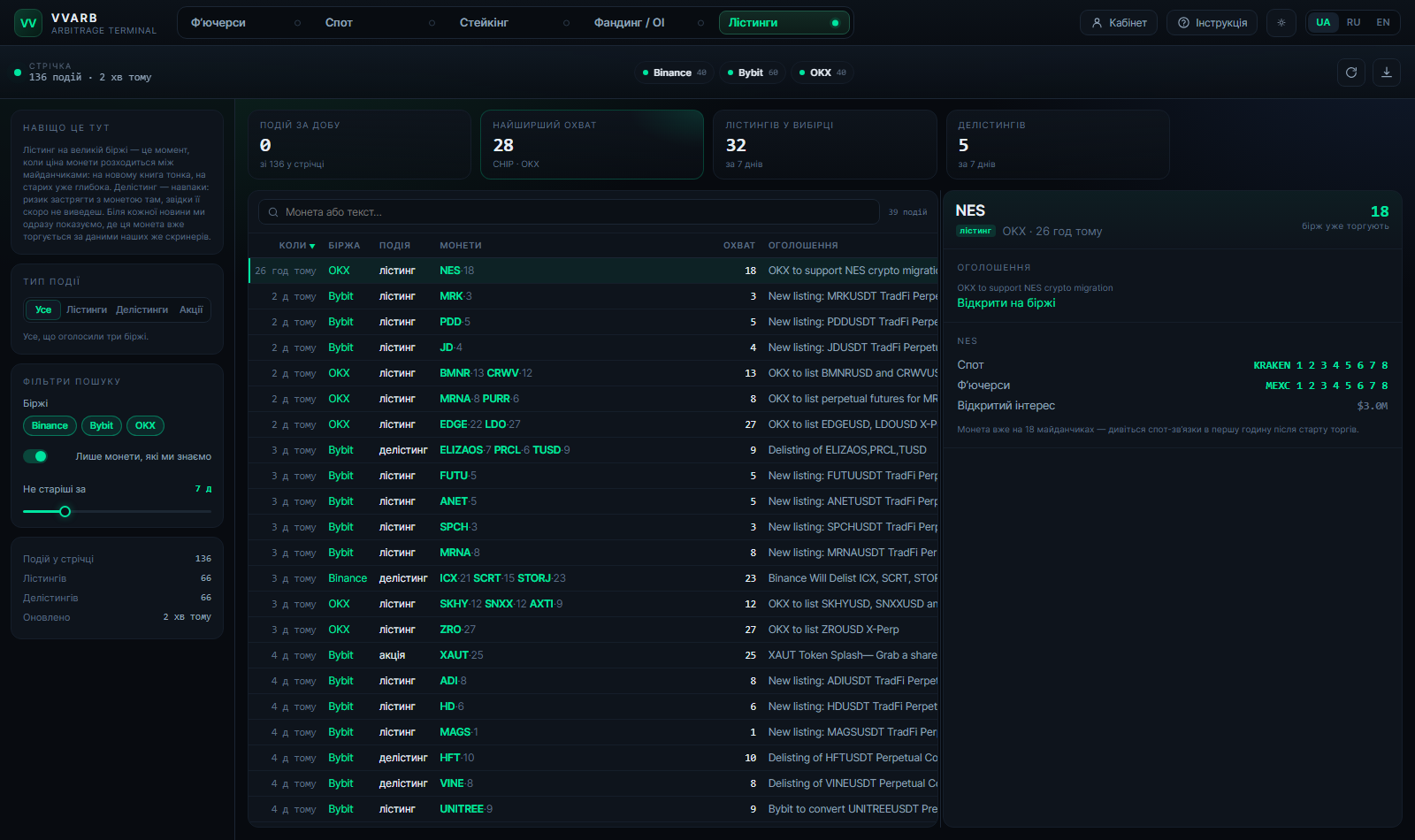The width and height of the screenshot is (1415, 840).
Task: Toggle the OKX exchange filter
Action: coord(145,425)
